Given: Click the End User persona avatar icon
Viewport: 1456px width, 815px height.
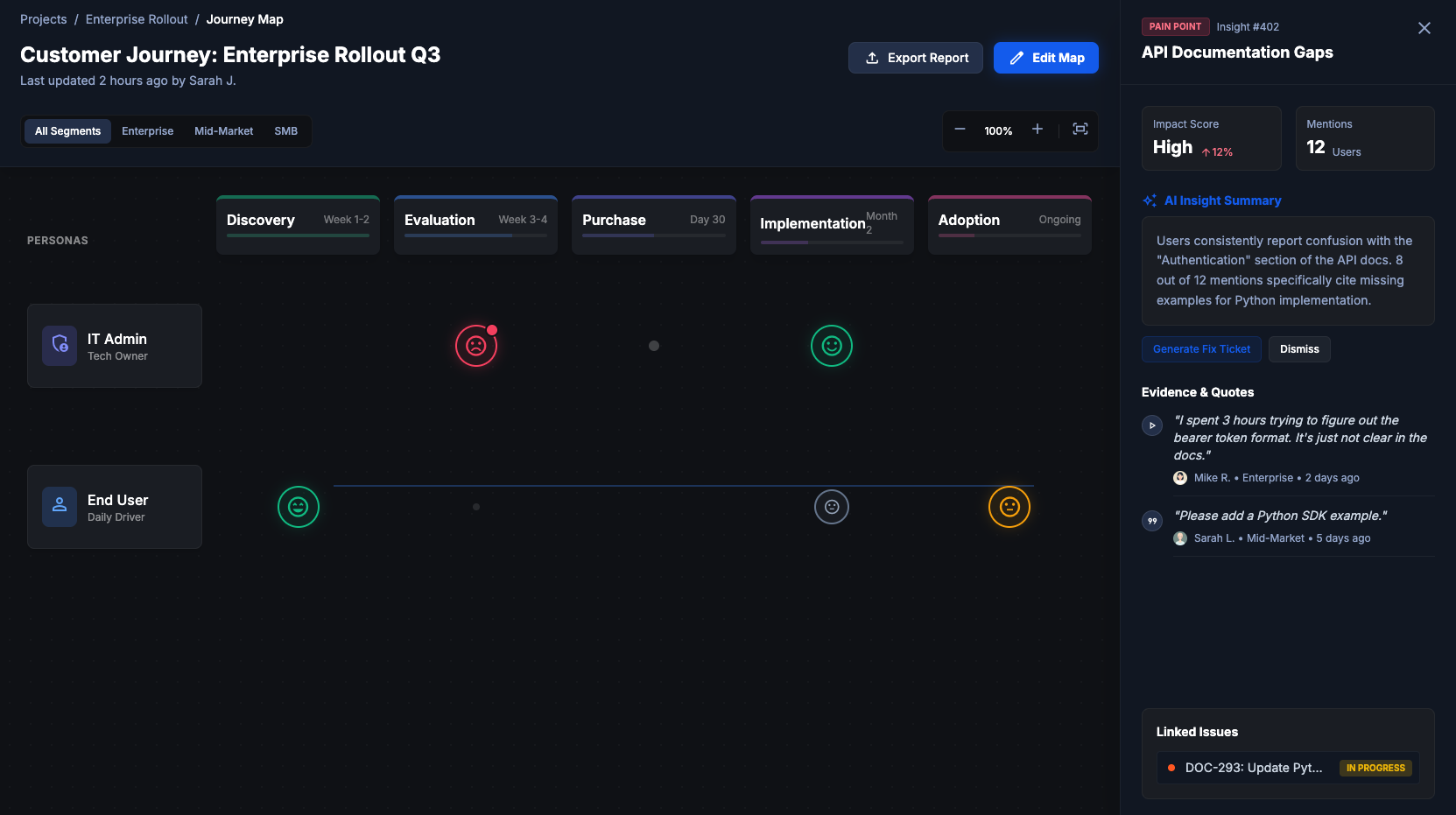Looking at the screenshot, I should [x=59, y=506].
